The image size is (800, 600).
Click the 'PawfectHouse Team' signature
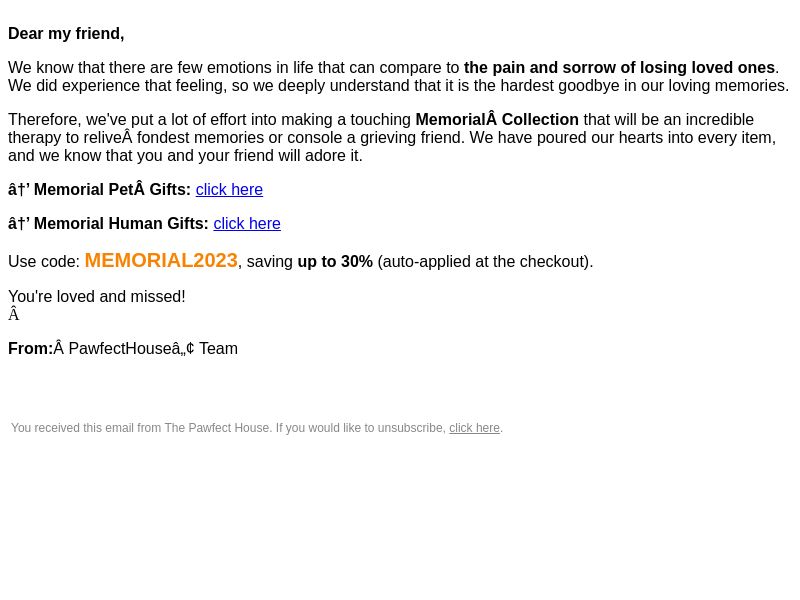153,349
